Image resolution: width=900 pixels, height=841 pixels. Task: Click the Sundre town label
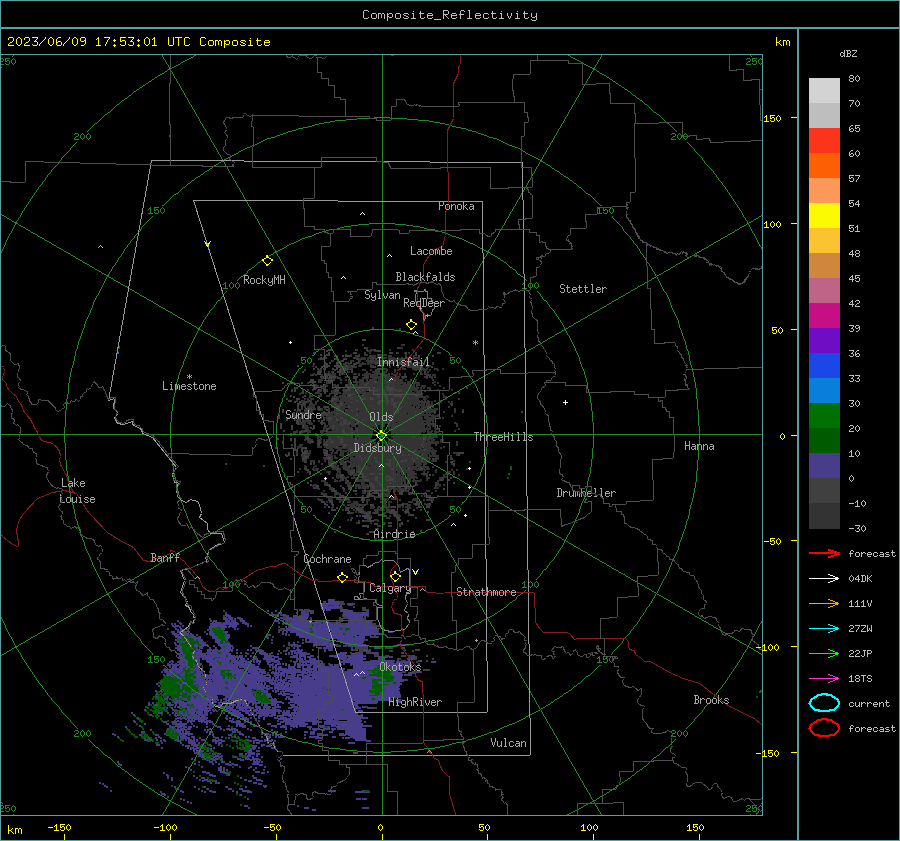pyautogui.click(x=303, y=415)
